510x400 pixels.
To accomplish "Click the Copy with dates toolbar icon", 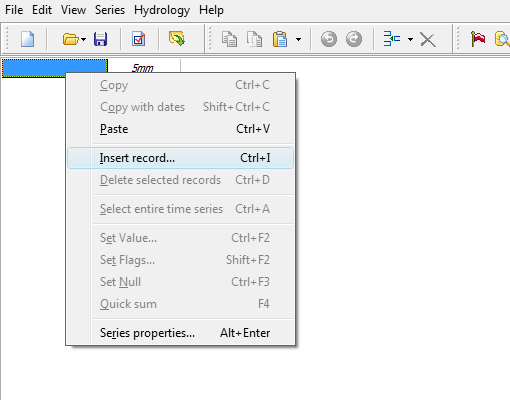I will [254, 39].
